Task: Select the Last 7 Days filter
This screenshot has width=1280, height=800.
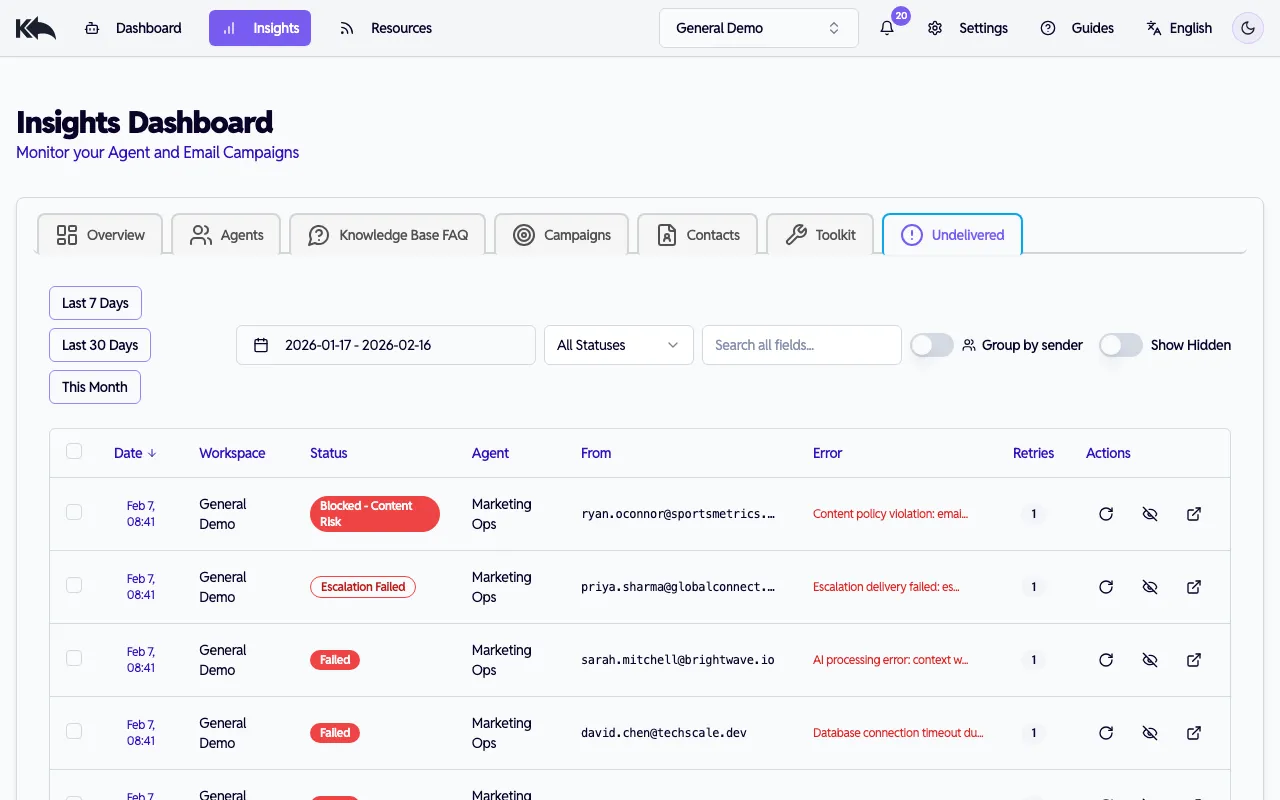Action: click(x=95, y=302)
